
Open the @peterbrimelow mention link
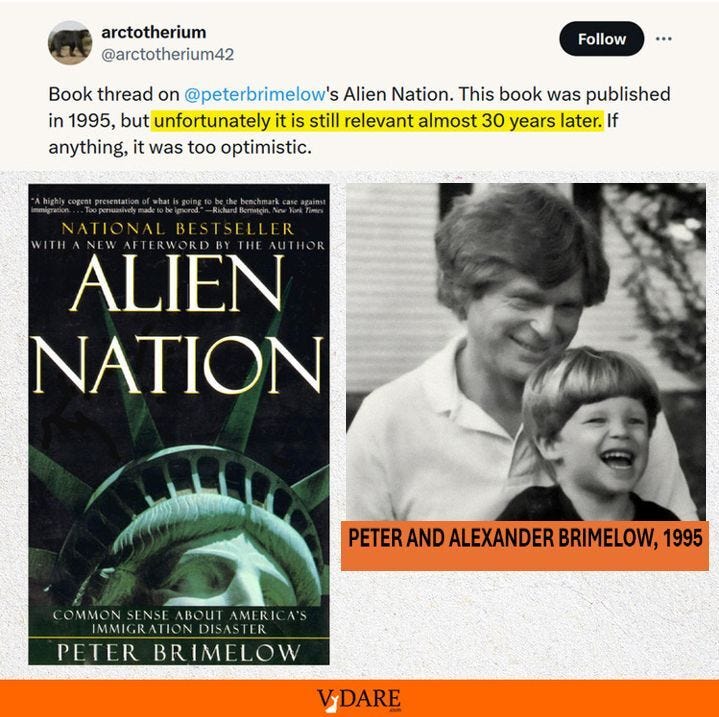tap(254, 94)
